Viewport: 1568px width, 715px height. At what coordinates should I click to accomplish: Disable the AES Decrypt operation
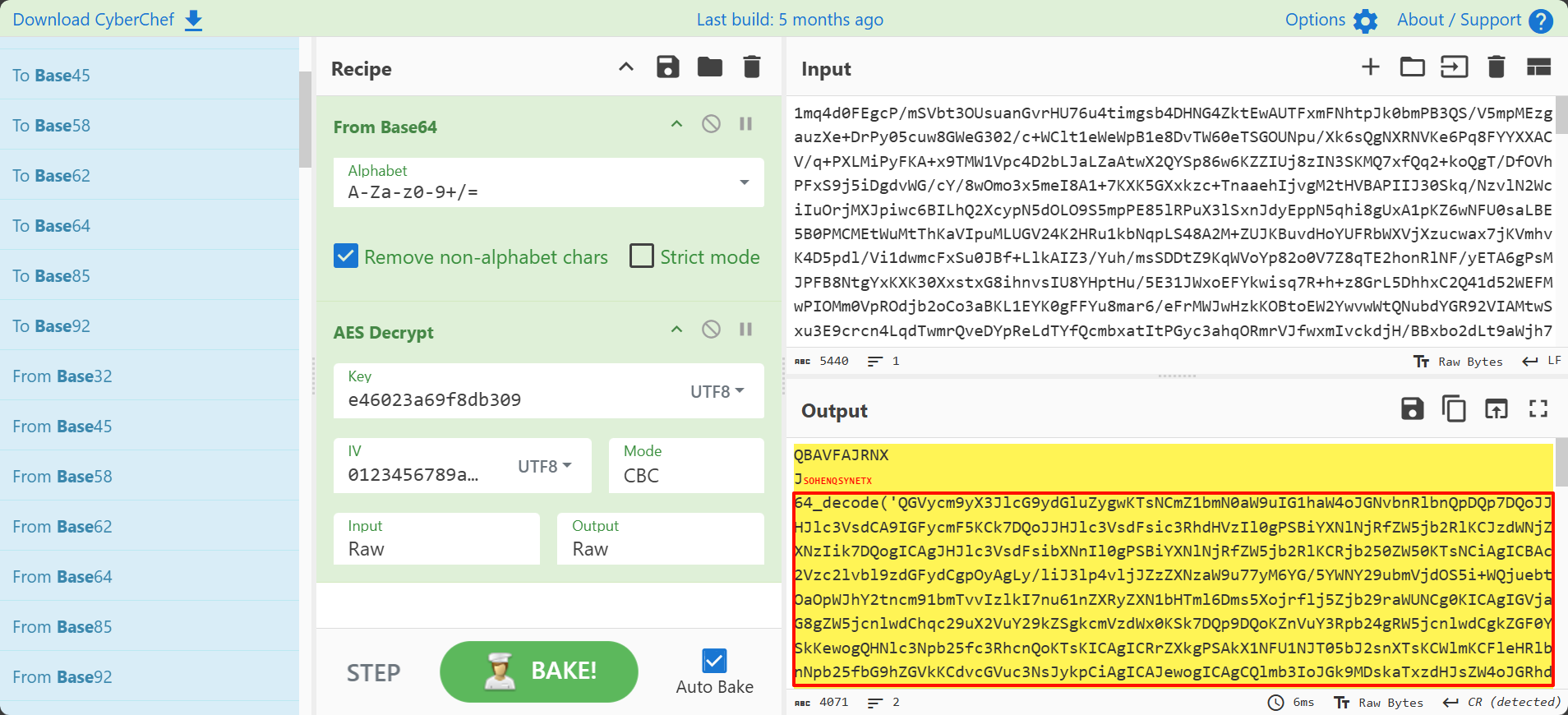tap(711, 330)
